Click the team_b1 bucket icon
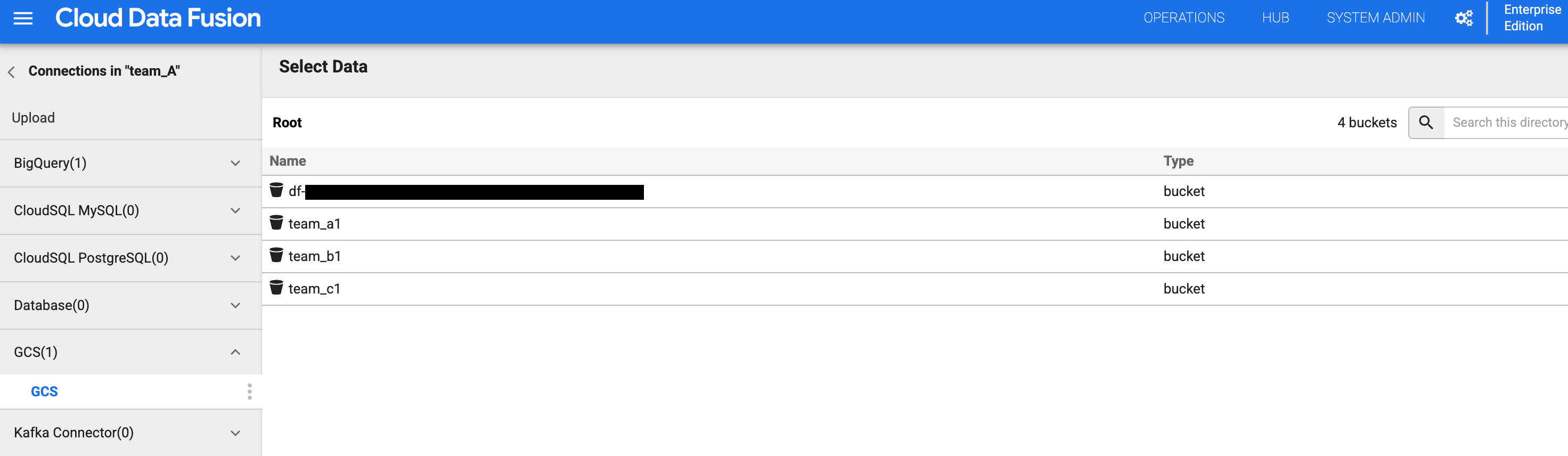The image size is (1568, 456). pos(276,255)
